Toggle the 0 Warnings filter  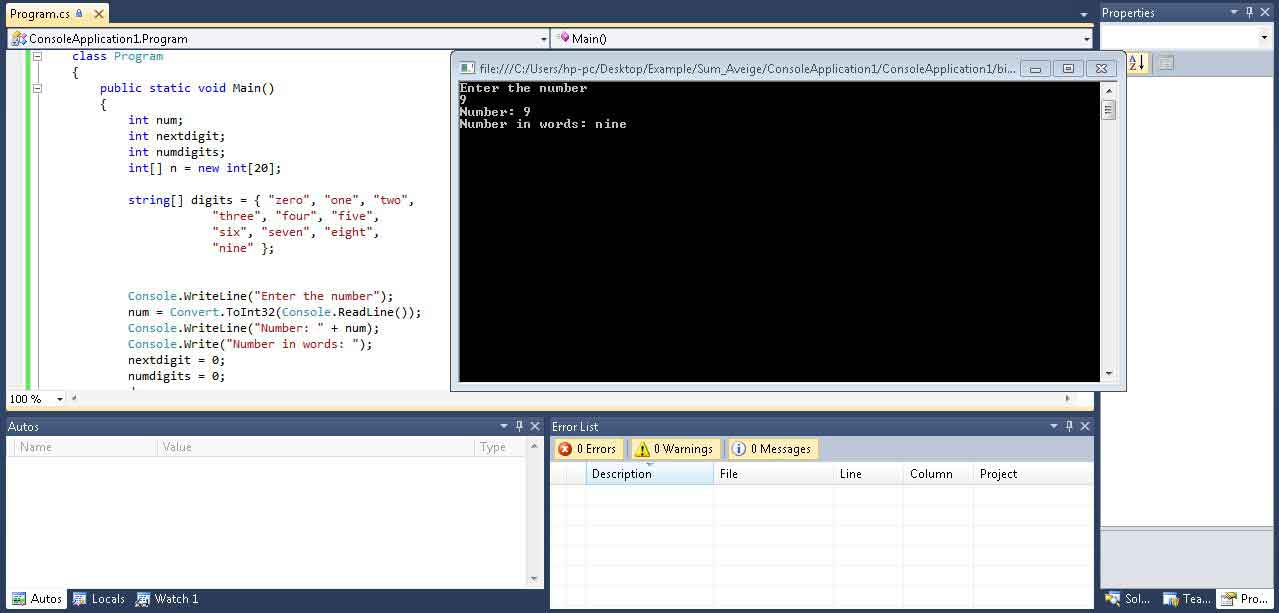click(x=675, y=449)
